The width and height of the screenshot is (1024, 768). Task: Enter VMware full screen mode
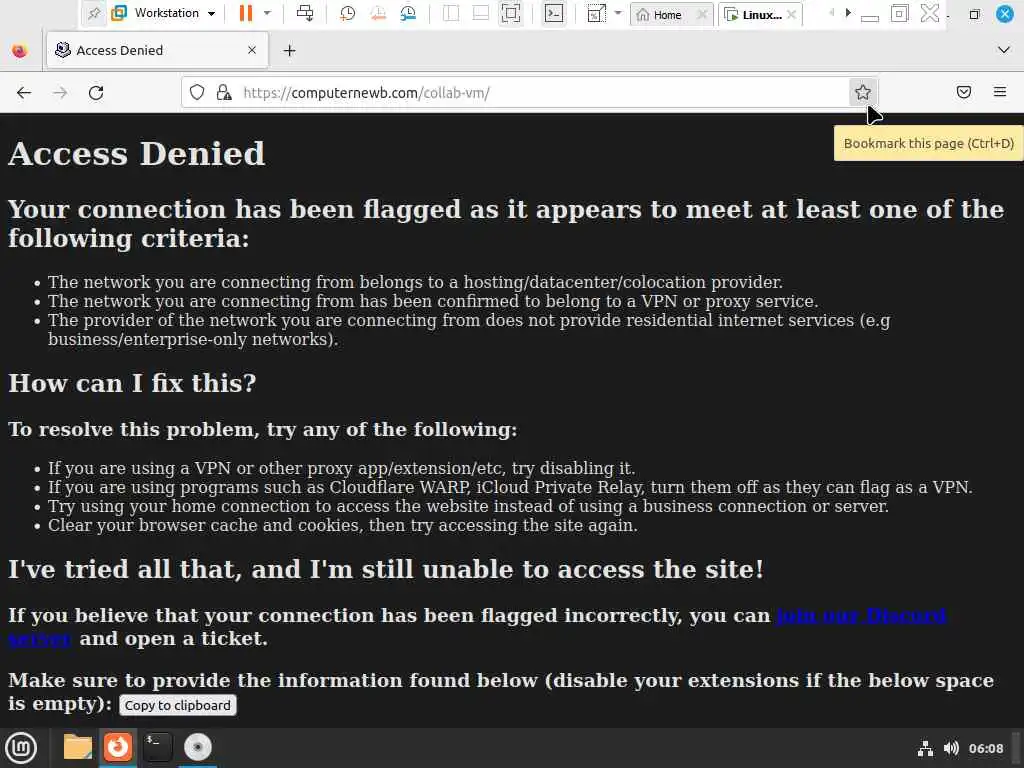pos(511,13)
